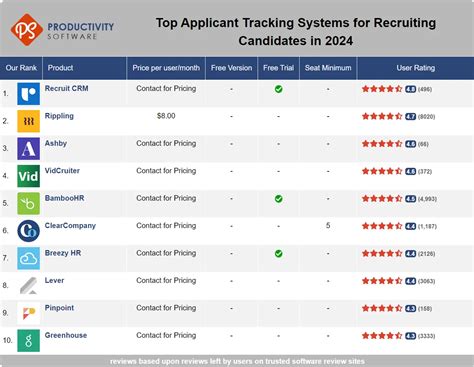Open the Pinpoint product link
This screenshot has width=474, height=367.
(59, 308)
